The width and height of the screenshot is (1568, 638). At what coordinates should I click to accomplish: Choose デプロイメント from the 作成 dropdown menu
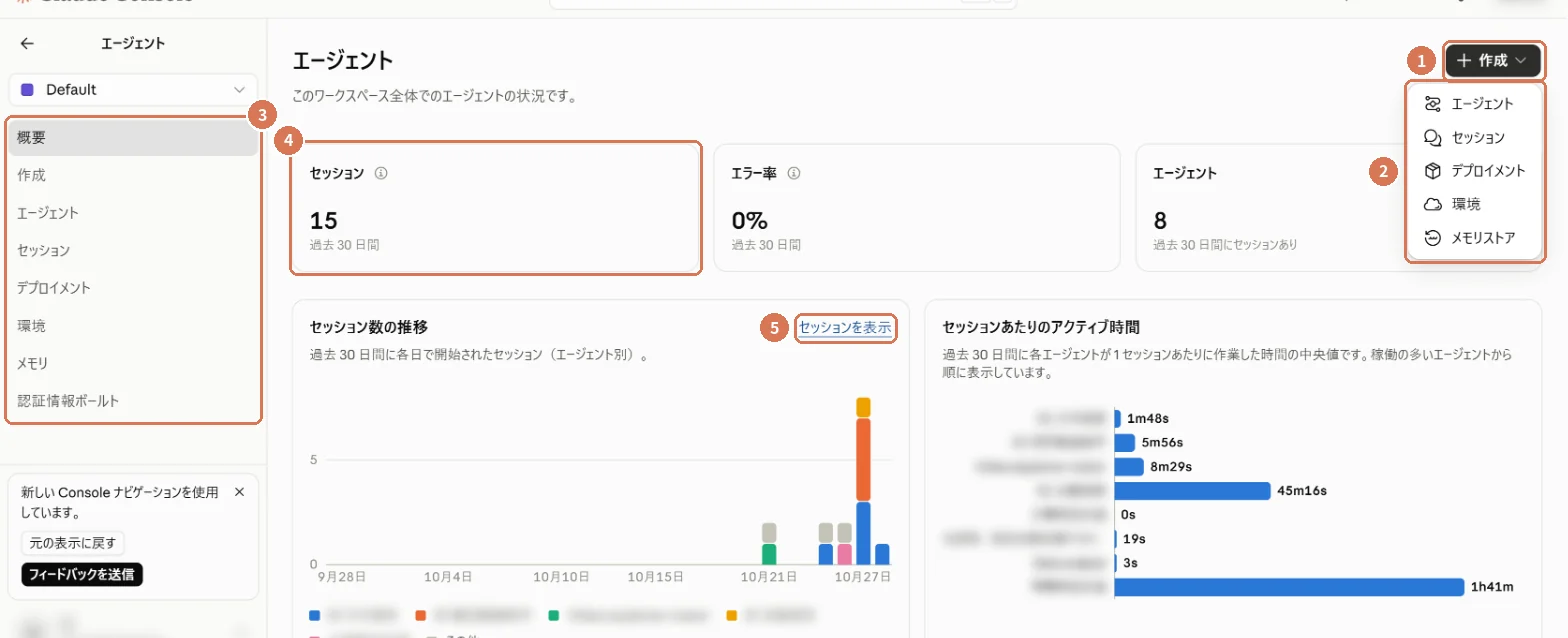[x=1475, y=170]
